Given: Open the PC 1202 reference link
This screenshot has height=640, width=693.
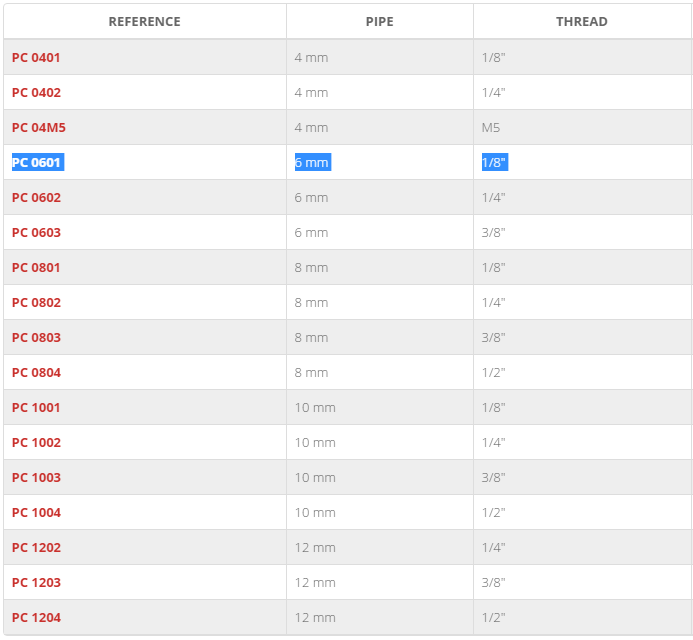Looking at the screenshot, I should pyautogui.click(x=36, y=547).
